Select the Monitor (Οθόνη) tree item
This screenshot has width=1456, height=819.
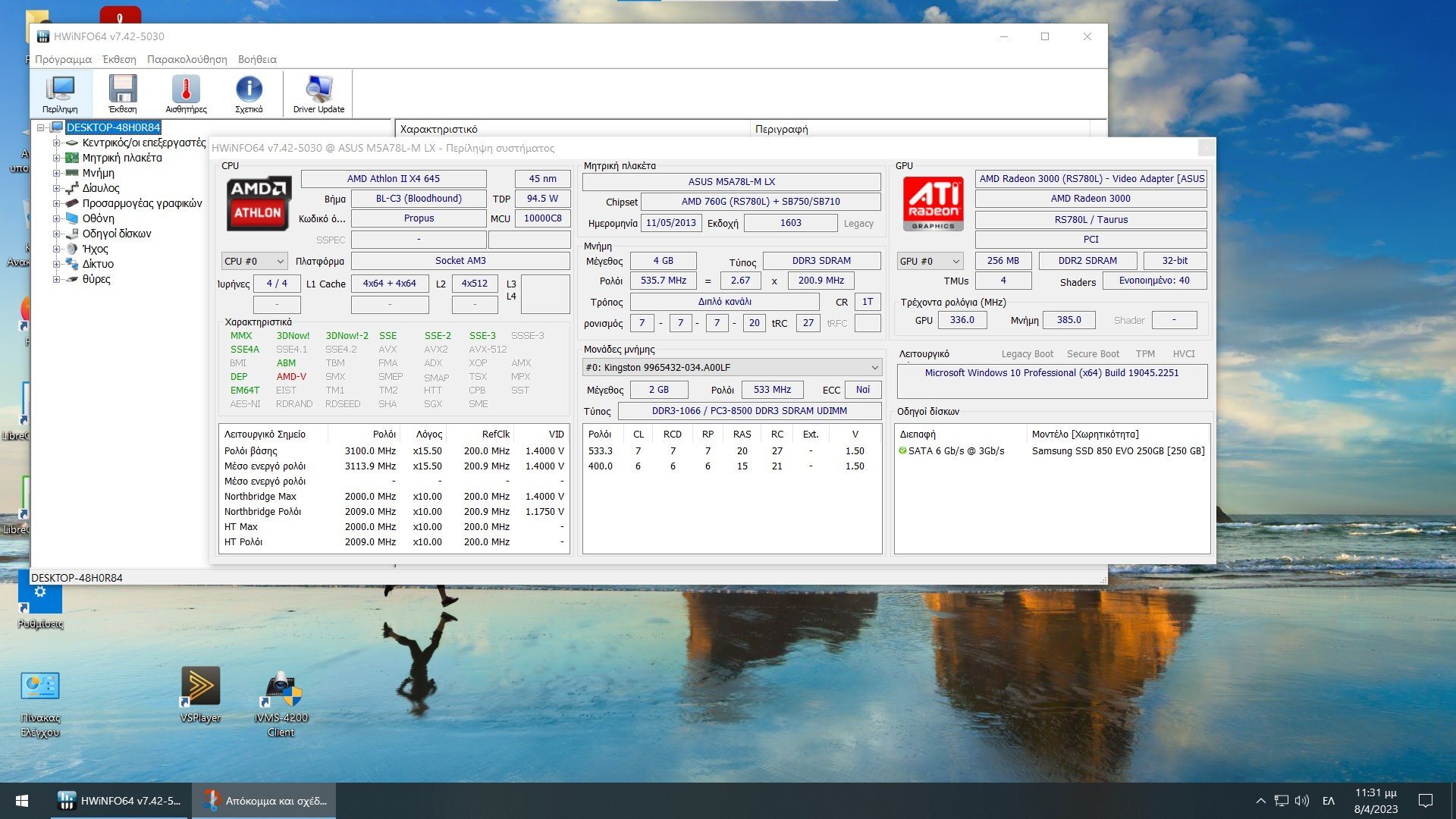click(99, 218)
